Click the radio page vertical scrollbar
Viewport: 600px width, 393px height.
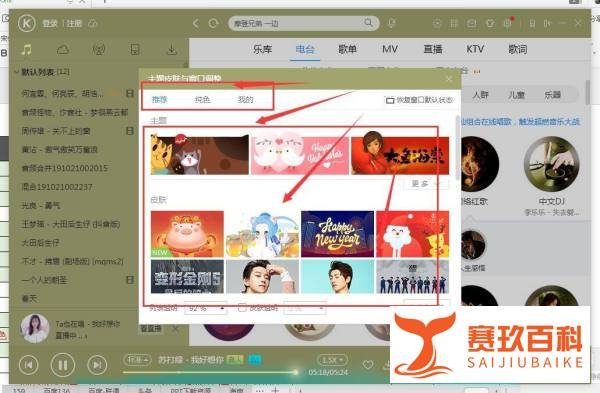tap(588, 92)
